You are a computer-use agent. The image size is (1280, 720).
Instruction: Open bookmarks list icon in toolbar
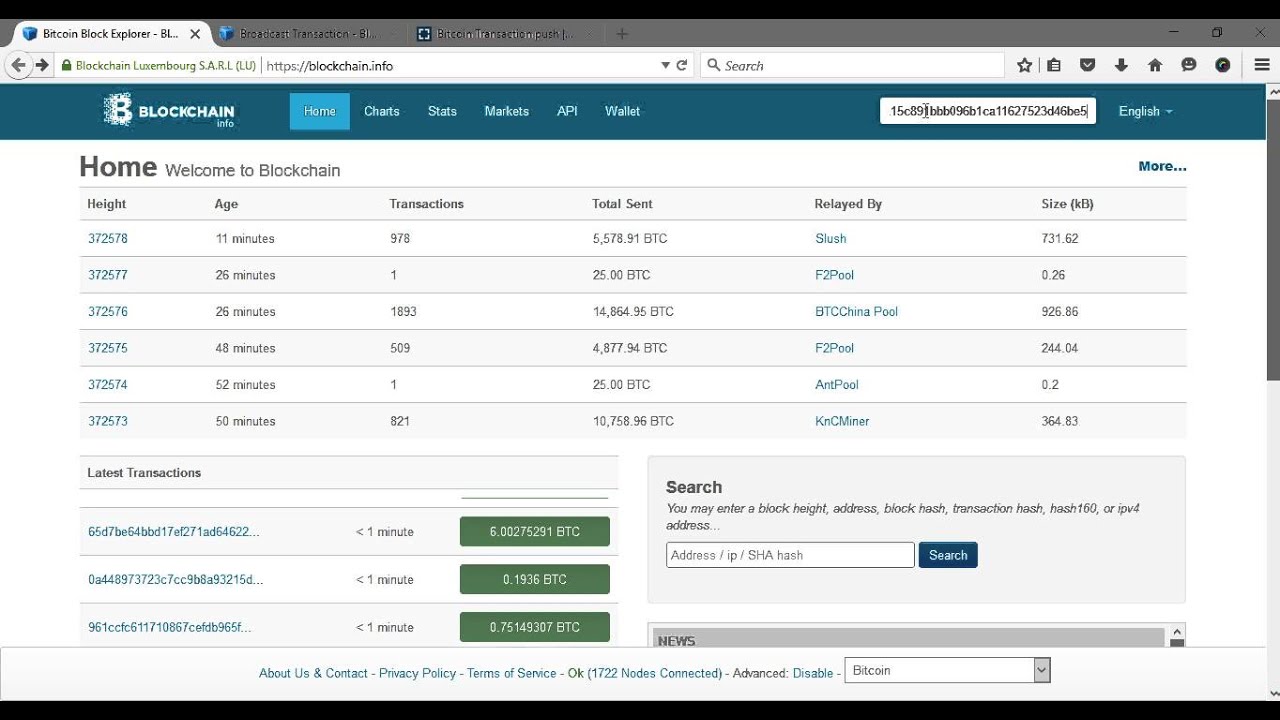coord(1054,65)
